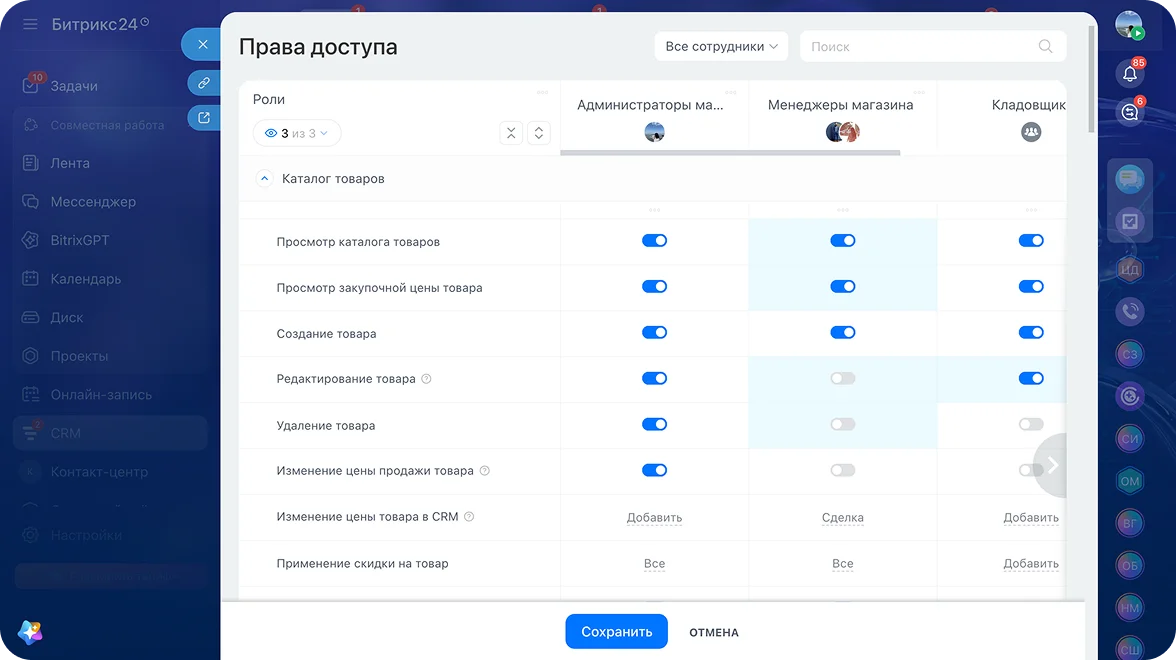Open the tasks checkmark icon in right sidebar
This screenshot has width=1176, height=660.
(x=1130, y=220)
